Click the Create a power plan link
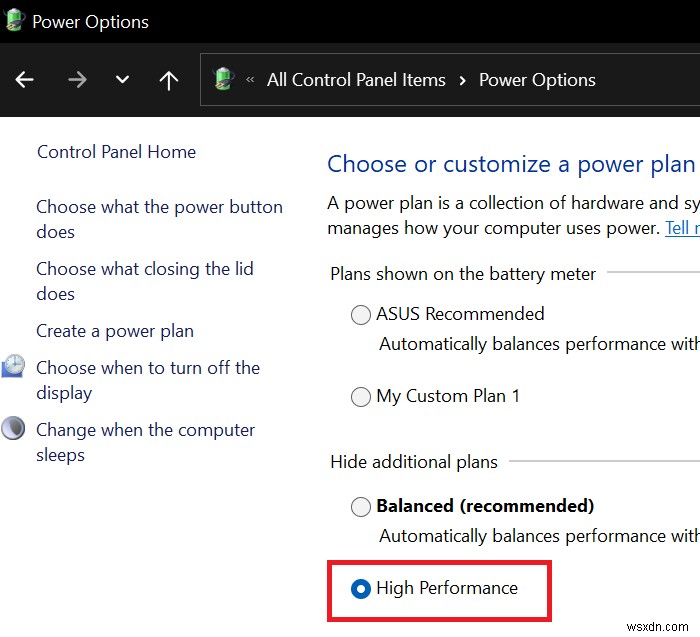The width and height of the screenshot is (700, 637). 115,331
